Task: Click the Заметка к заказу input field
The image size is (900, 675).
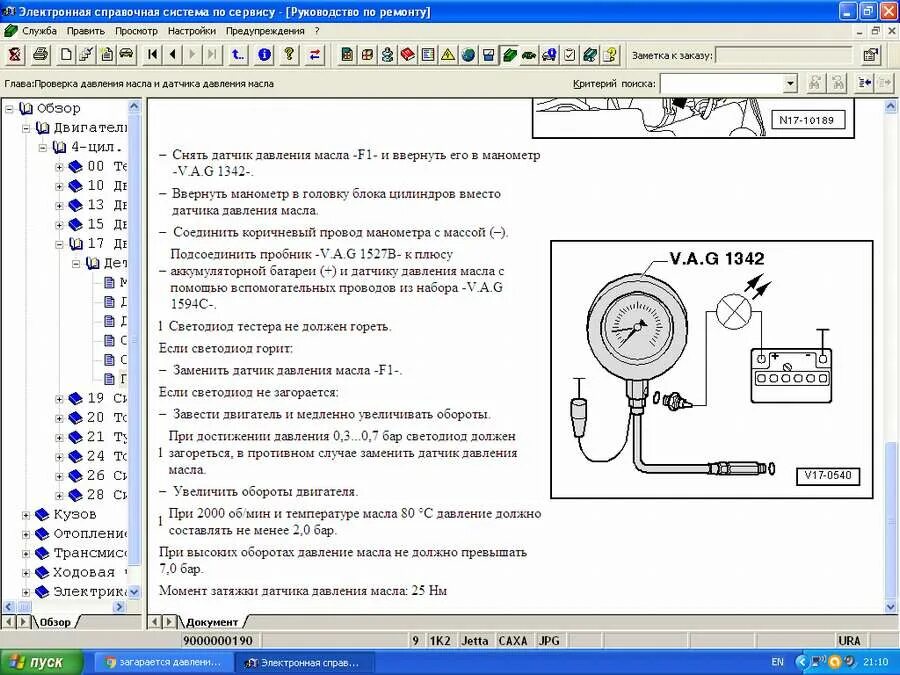Action: pos(785,55)
